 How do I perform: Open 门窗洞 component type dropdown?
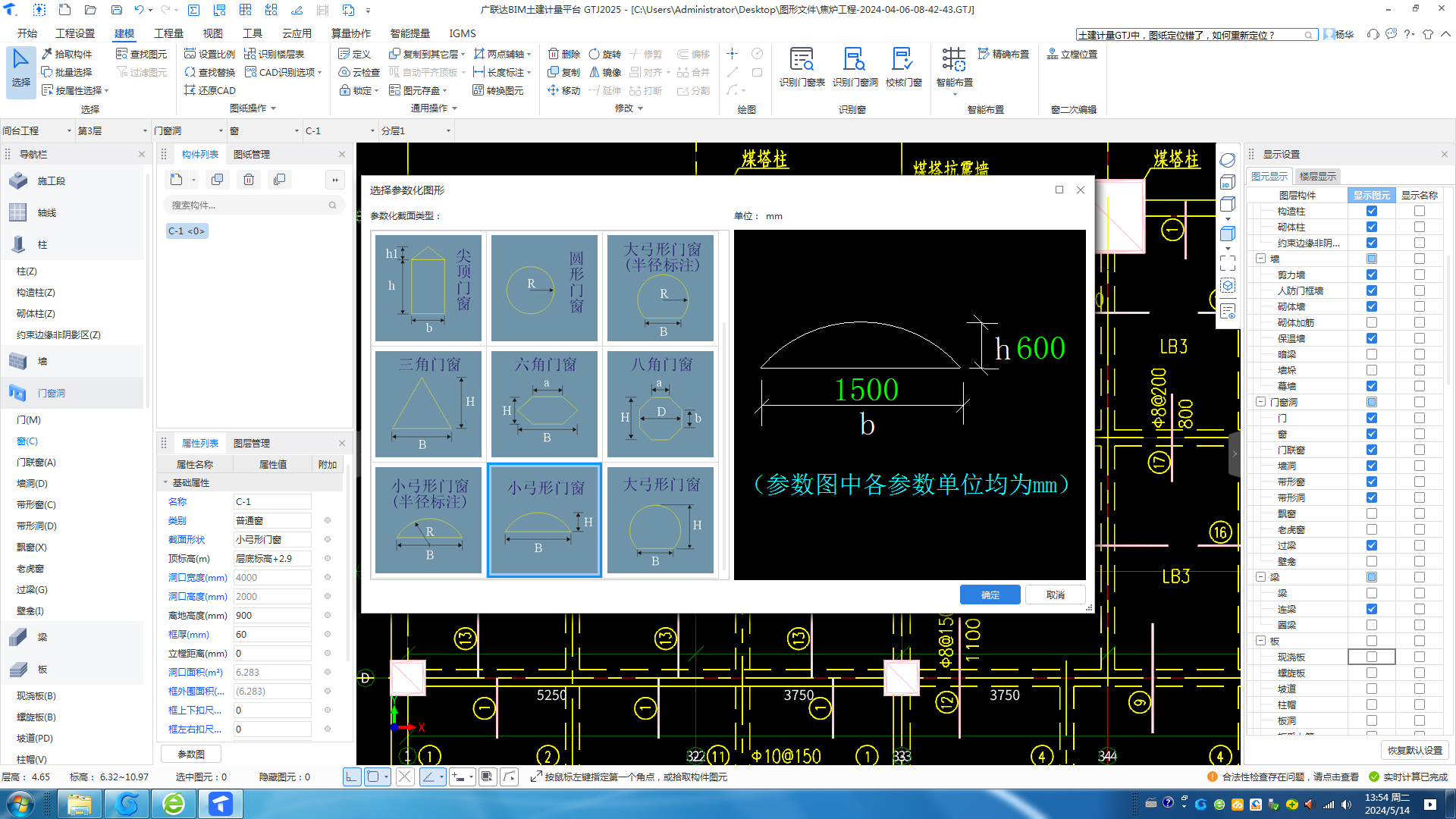[x=188, y=131]
